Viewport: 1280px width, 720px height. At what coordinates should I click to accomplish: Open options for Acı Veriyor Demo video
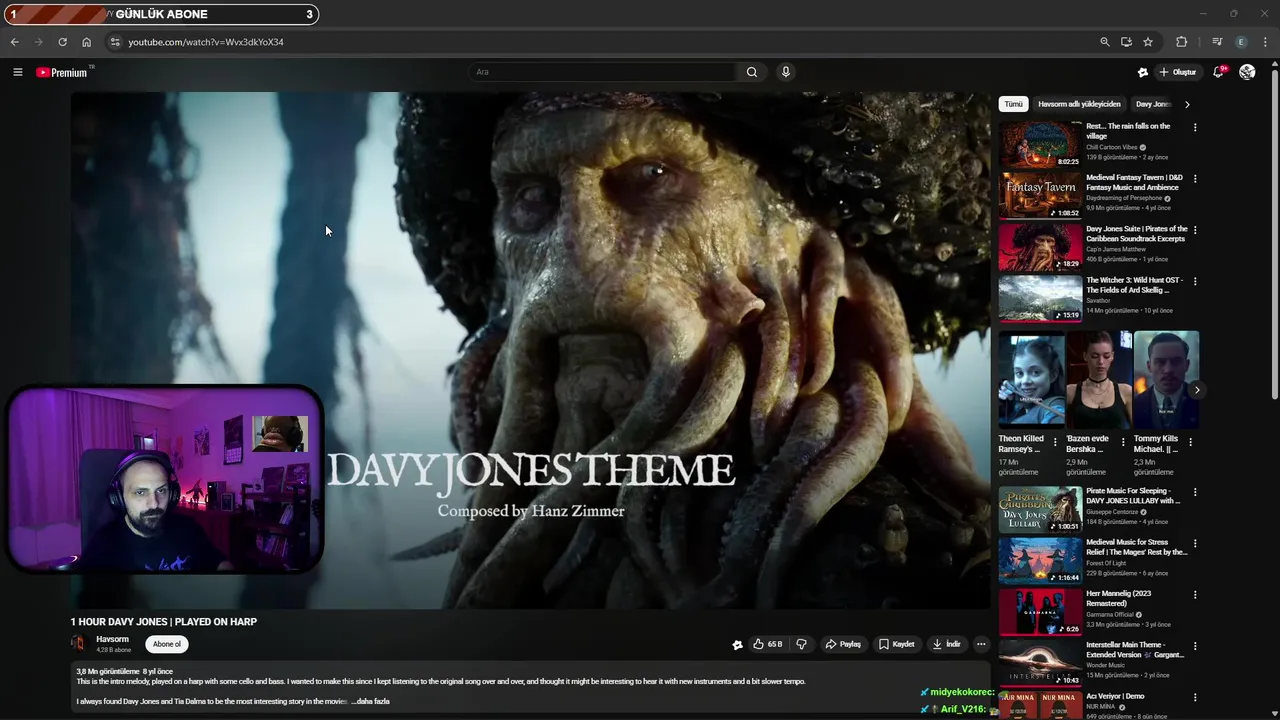pyautogui.click(x=1194, y=697)
